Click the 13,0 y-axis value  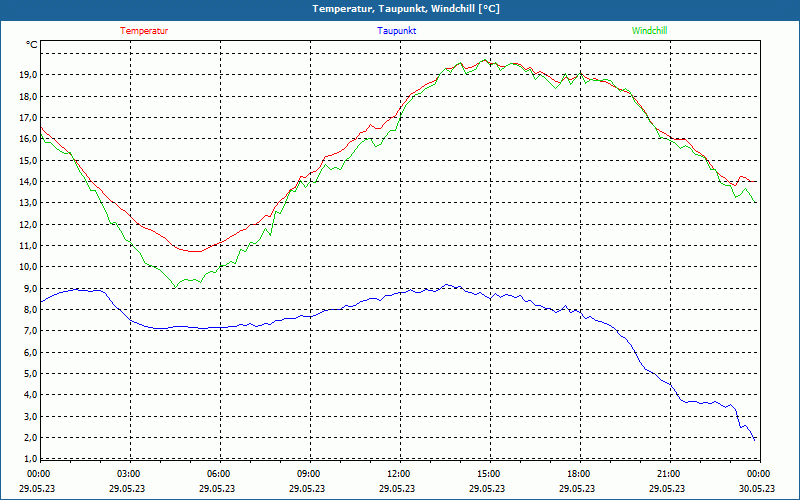tap(28, 203)
